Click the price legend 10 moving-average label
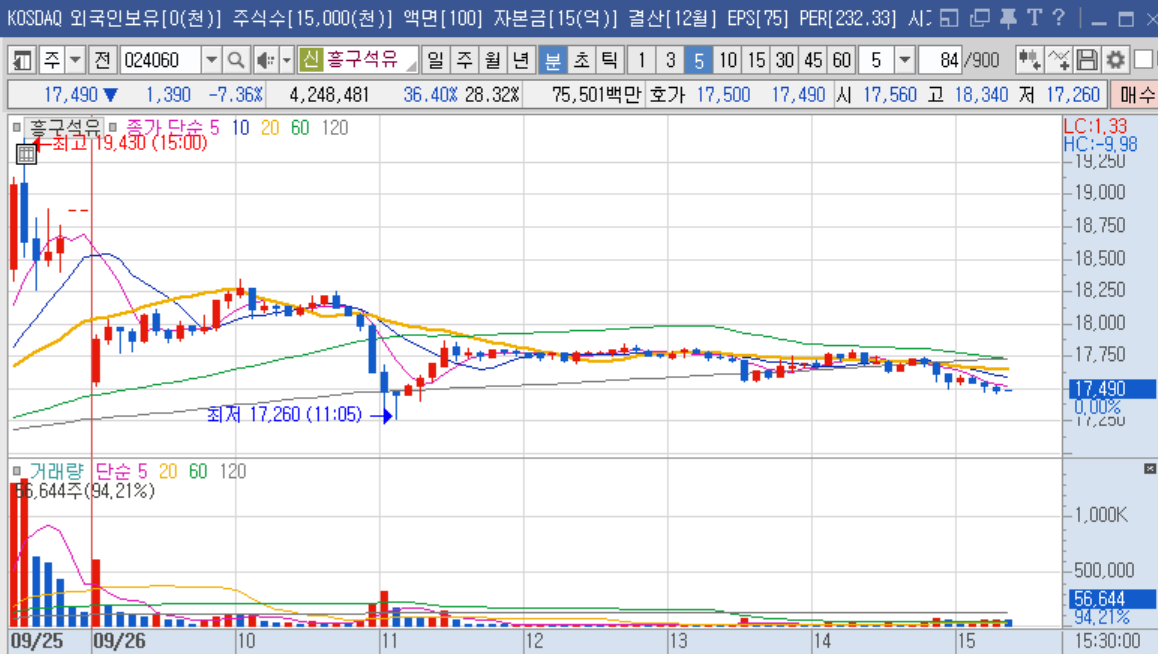 click(x=241, y=128)
